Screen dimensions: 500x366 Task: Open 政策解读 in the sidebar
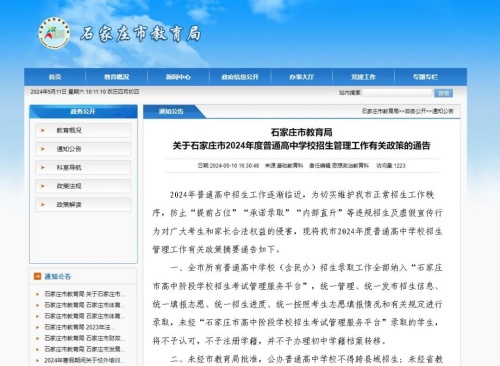click(83, 204)
